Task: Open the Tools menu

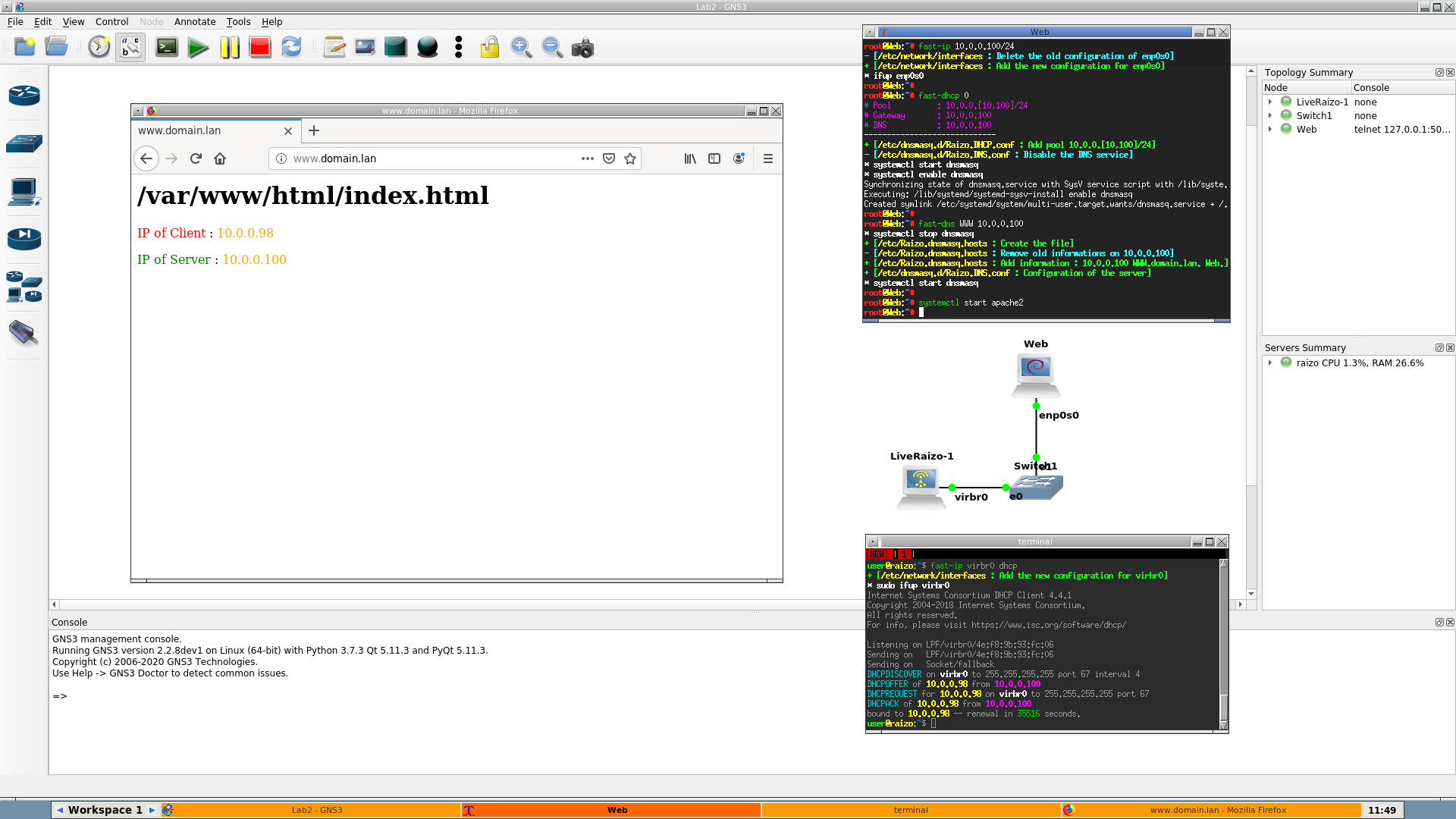Action: [x=238, y=22]
